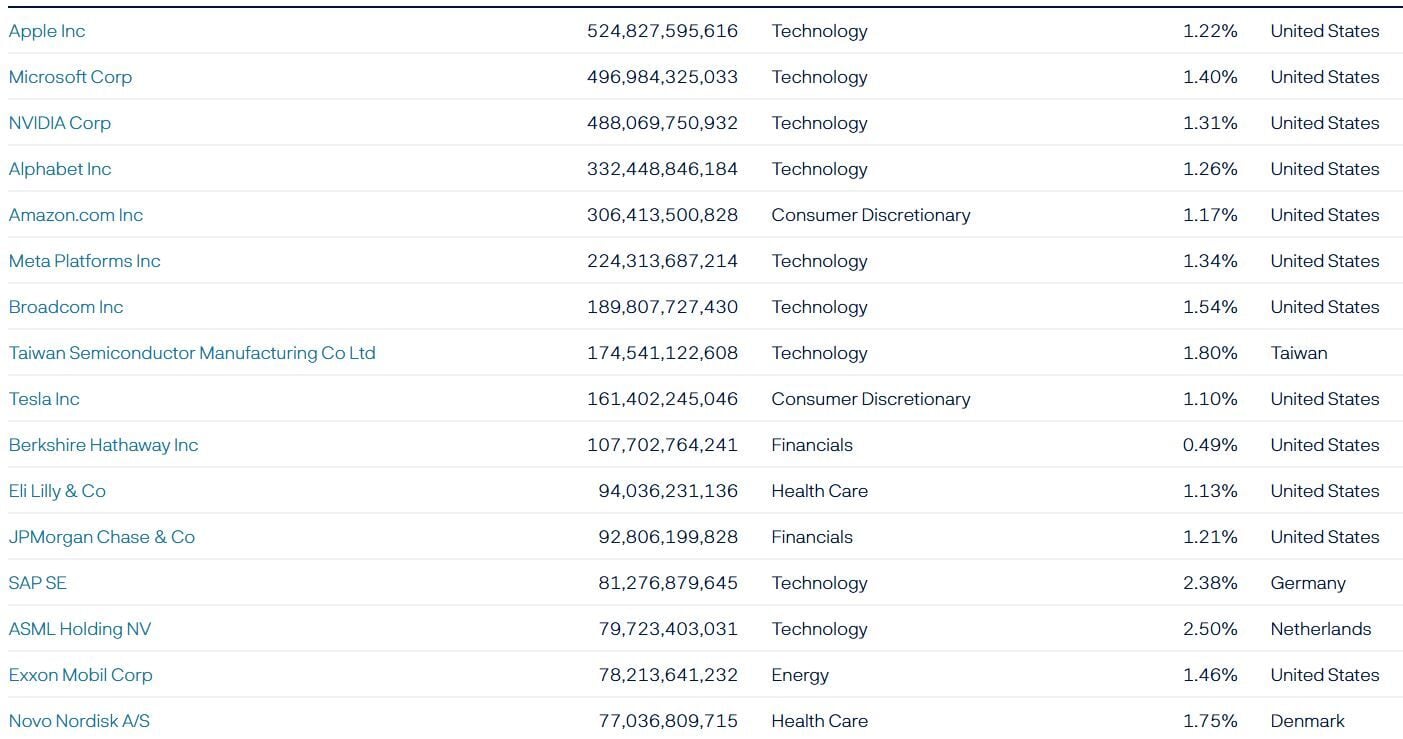1403x739 pixels.
Task: Open the Eli Lilly & Co link
Action: [x=57, y=491]
